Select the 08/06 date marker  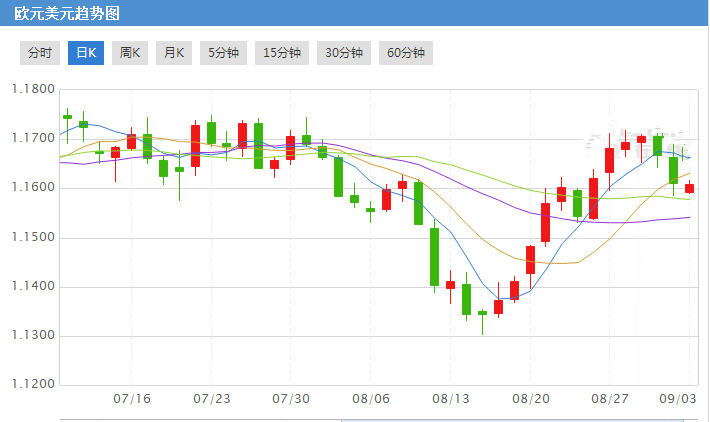[x=371, y=399]
